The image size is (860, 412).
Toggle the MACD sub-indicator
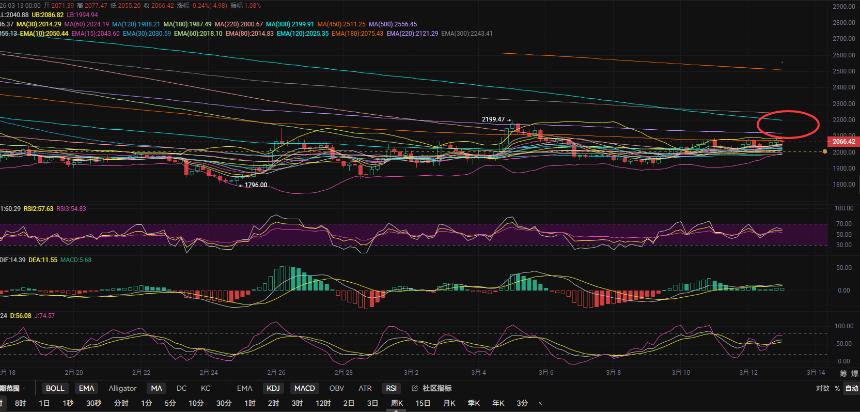pos(304,388)
